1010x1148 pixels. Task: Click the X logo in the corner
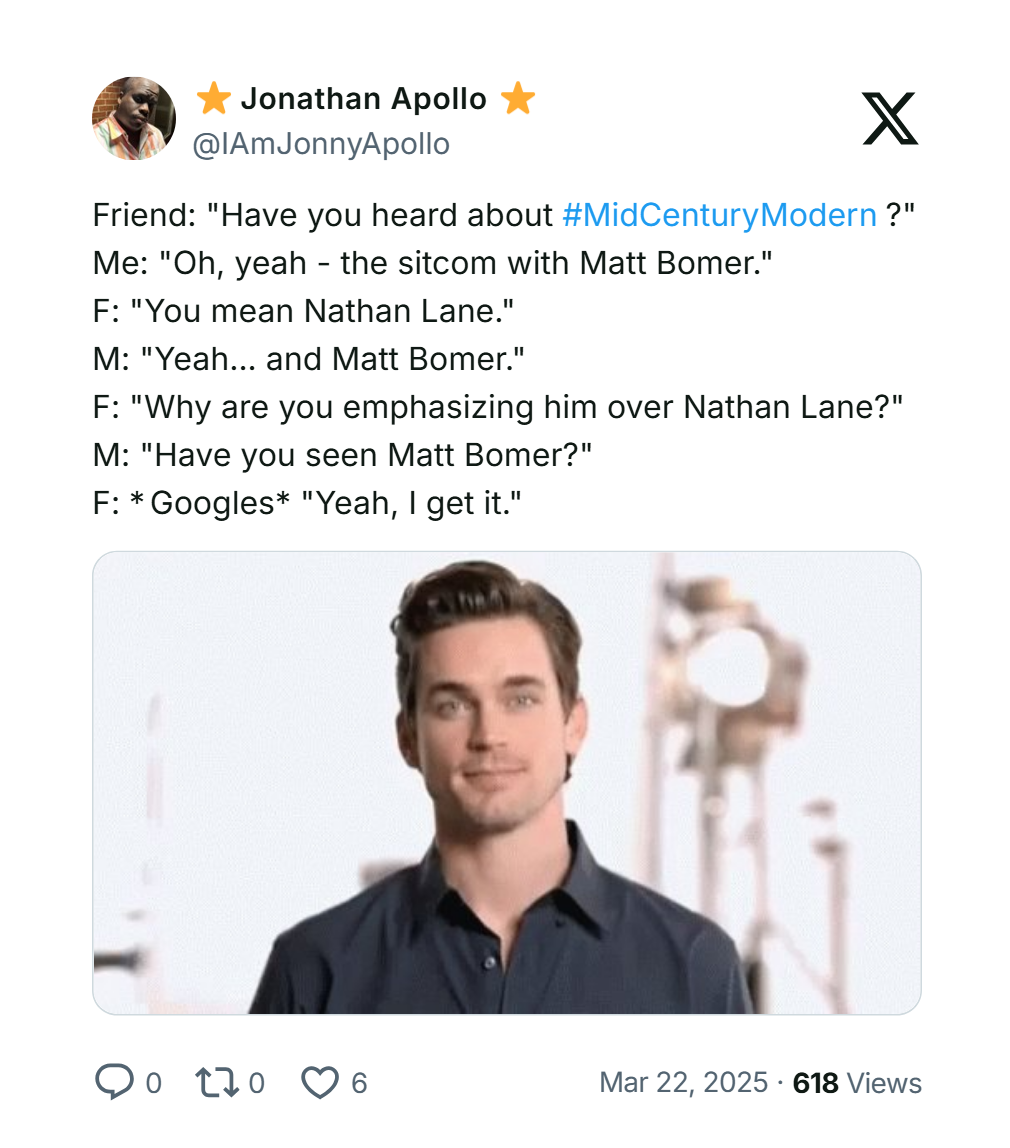[x=889, y=119]
